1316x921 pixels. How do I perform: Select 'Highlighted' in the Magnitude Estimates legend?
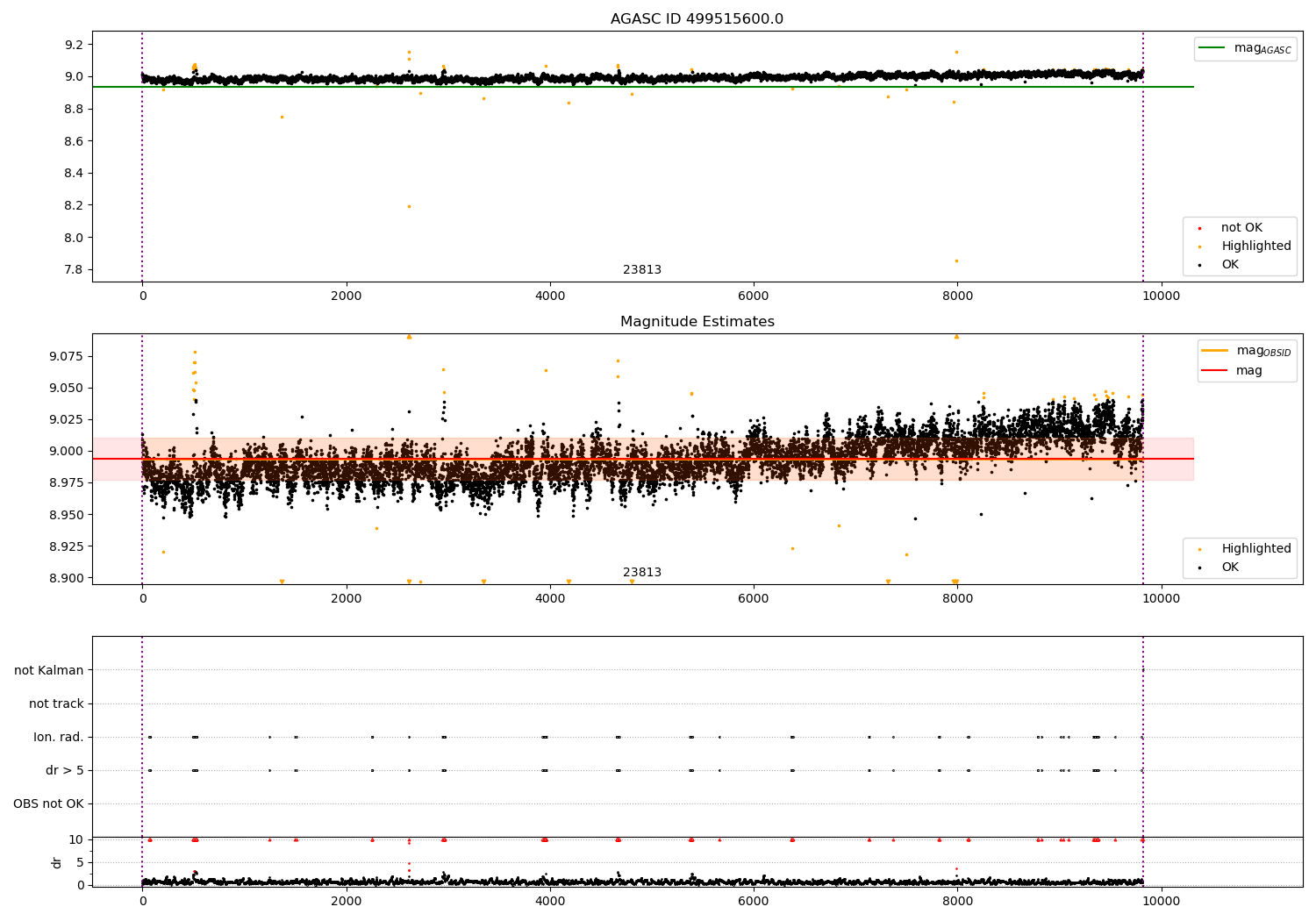1256,549
